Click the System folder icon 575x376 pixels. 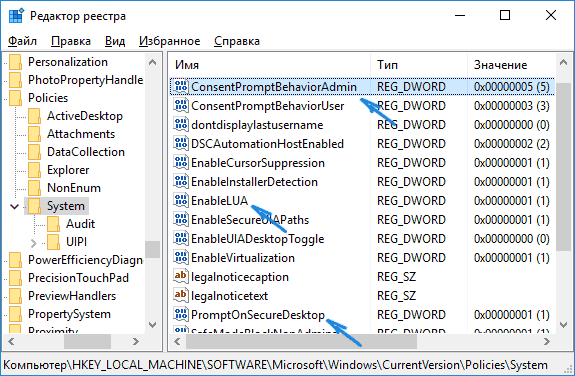point(34,206)
